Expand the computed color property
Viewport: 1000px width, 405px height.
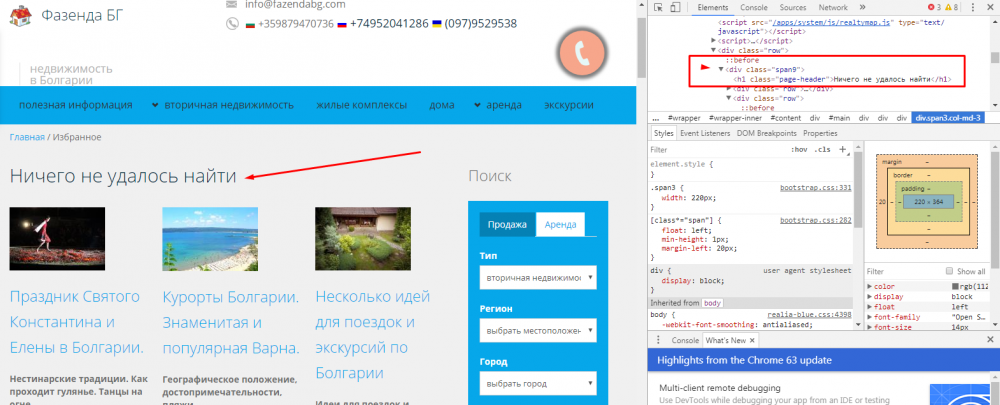870,287
